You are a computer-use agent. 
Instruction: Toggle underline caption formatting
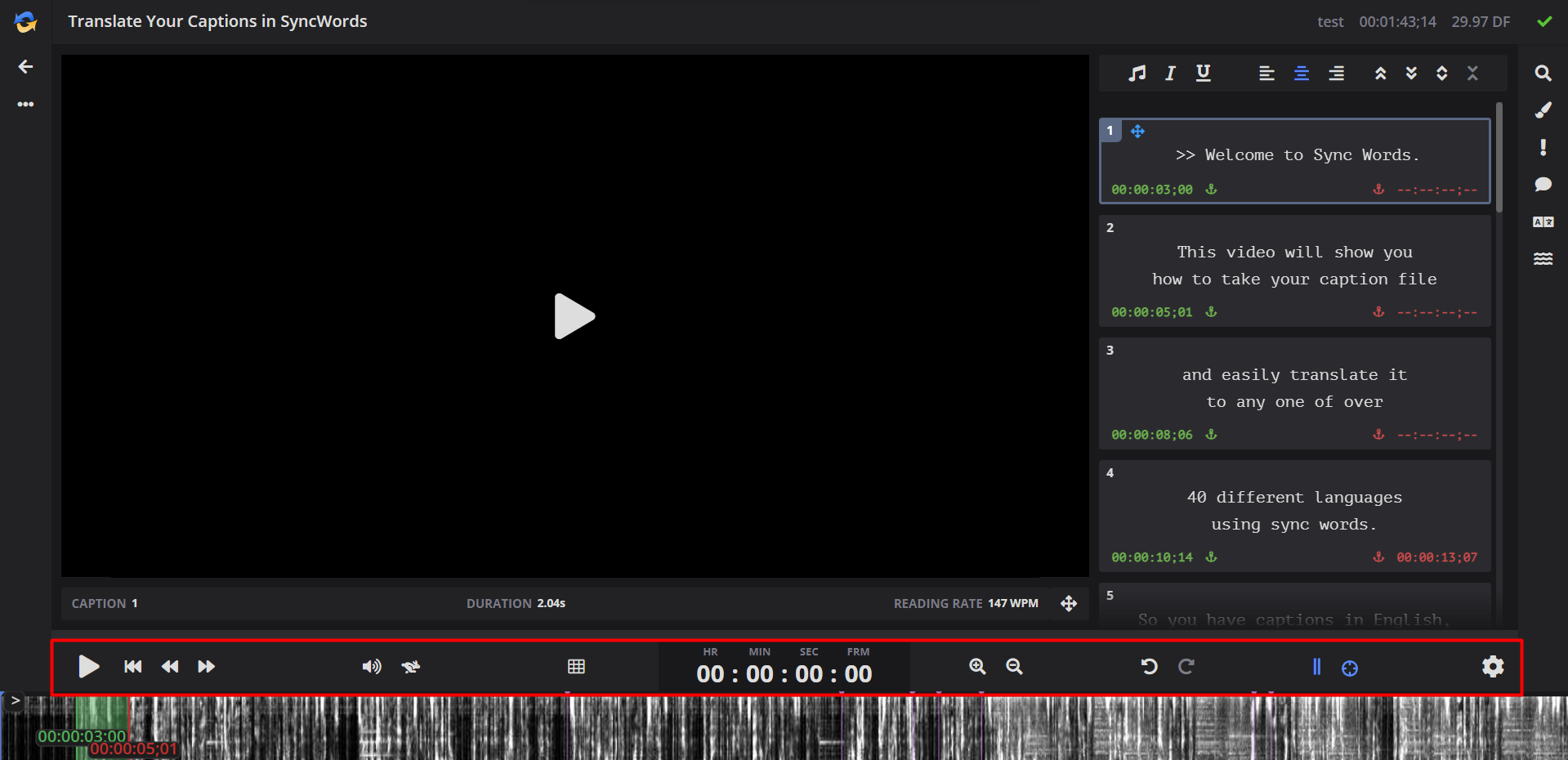pyautogui.click(x=1204, y=74)
